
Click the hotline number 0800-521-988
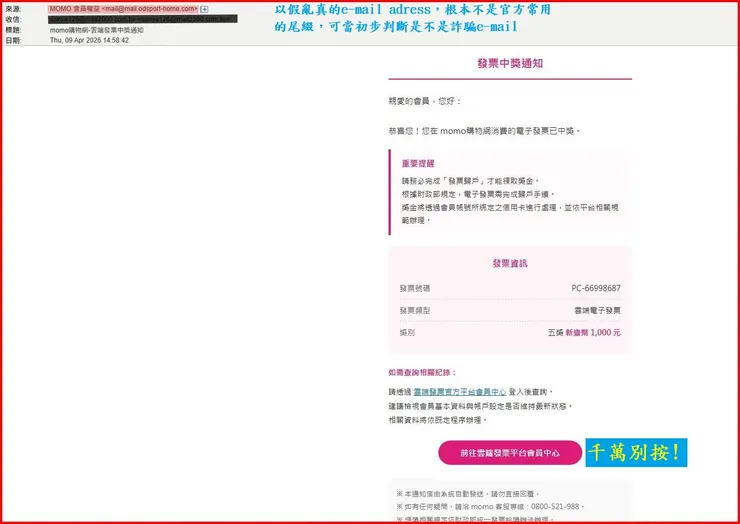[x=555, y=507]
